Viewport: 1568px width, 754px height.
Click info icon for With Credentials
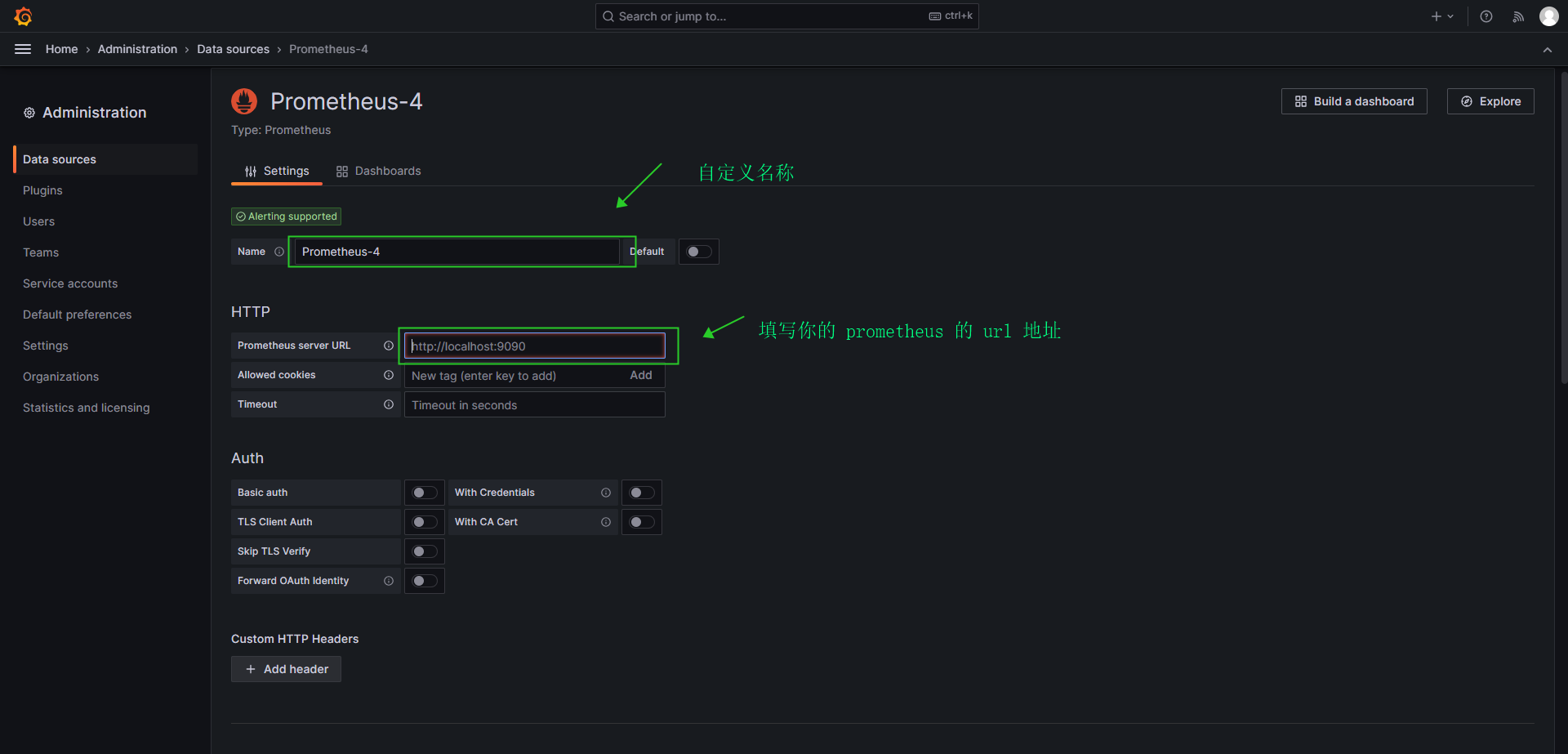tap(606, 493)
